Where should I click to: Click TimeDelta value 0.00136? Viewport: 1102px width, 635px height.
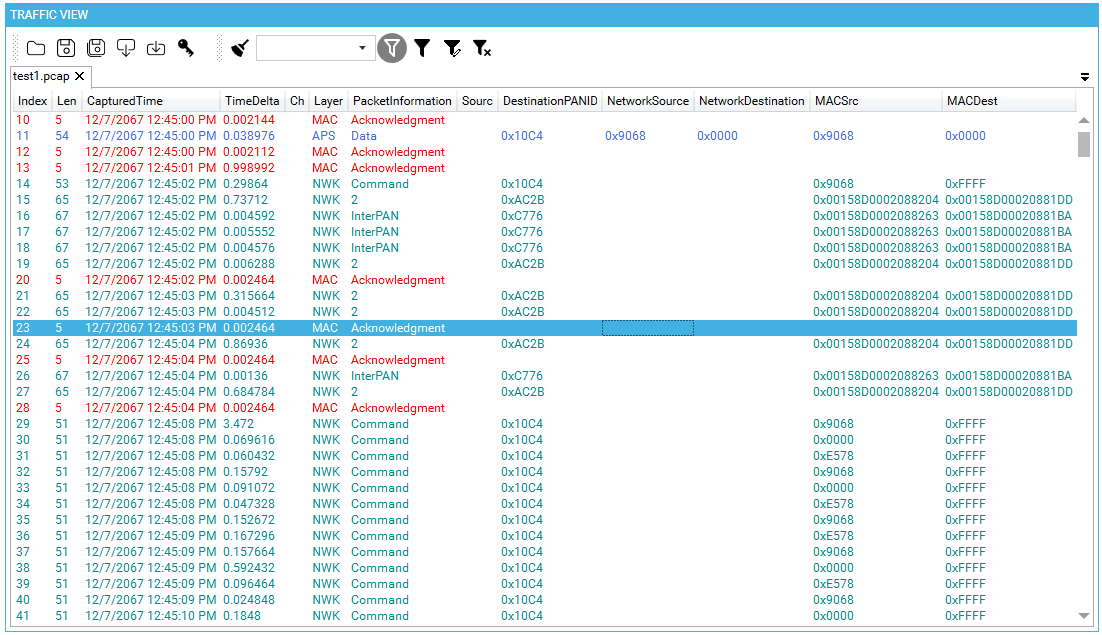(245, 376)
